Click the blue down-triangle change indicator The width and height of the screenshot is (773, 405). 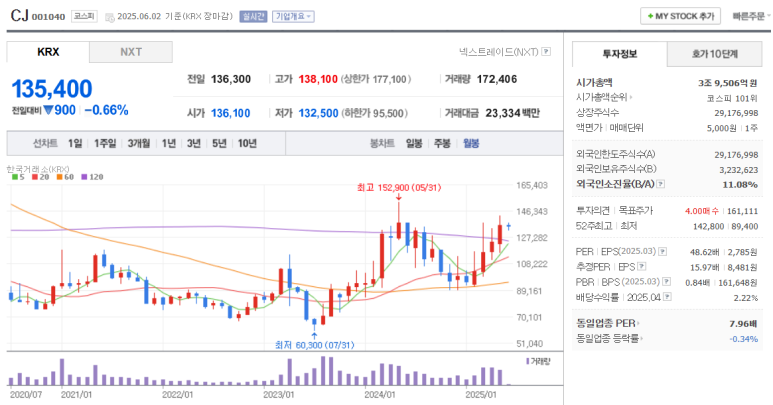pos(48,110)
